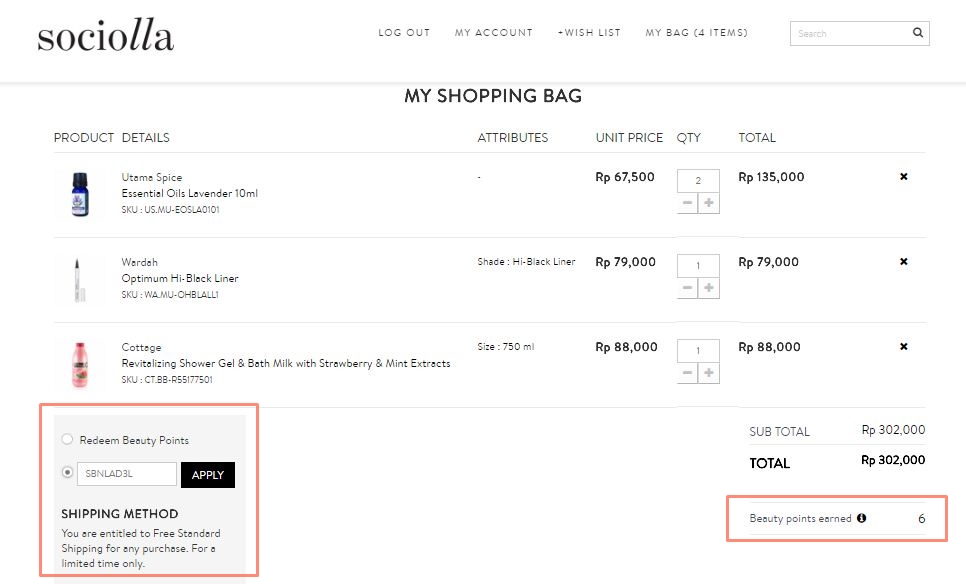Image resolution: width=966 pixels, height=584 pixels.
Task: Select the coupon code radio option
Action: tap(66, 474)
